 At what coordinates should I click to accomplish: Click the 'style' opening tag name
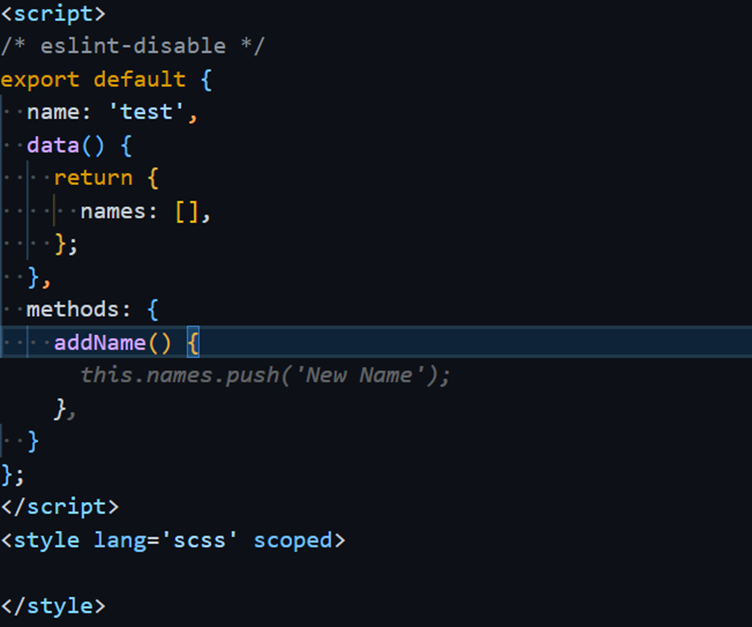click(x=47, y=541)
